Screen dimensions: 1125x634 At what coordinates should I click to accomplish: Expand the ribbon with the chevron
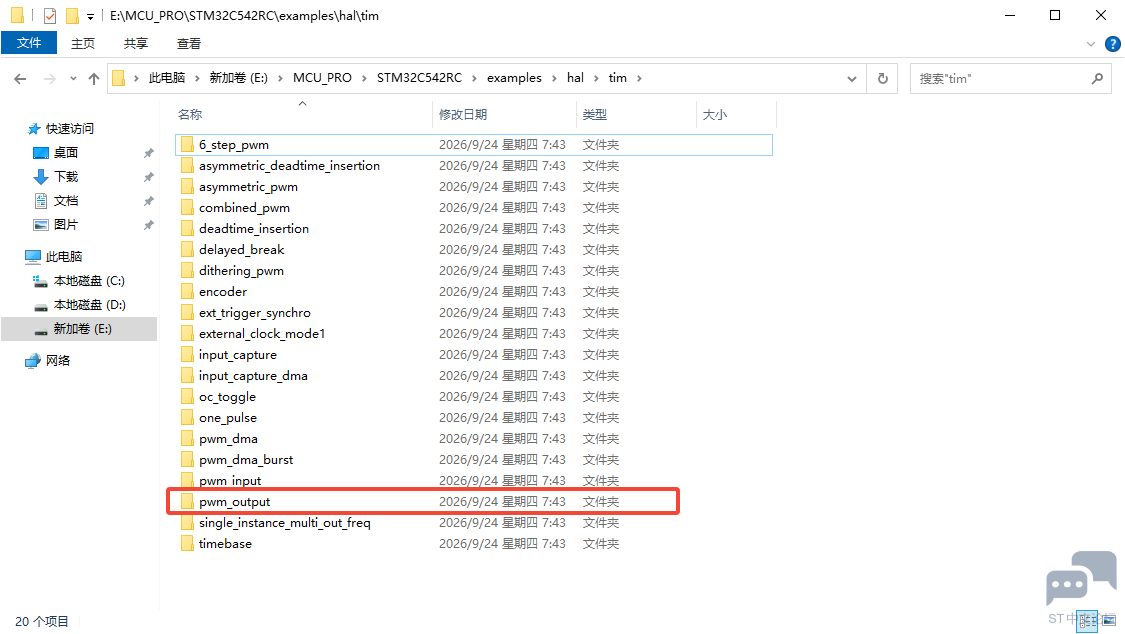pyautogui.click(x=1091, y=44)
